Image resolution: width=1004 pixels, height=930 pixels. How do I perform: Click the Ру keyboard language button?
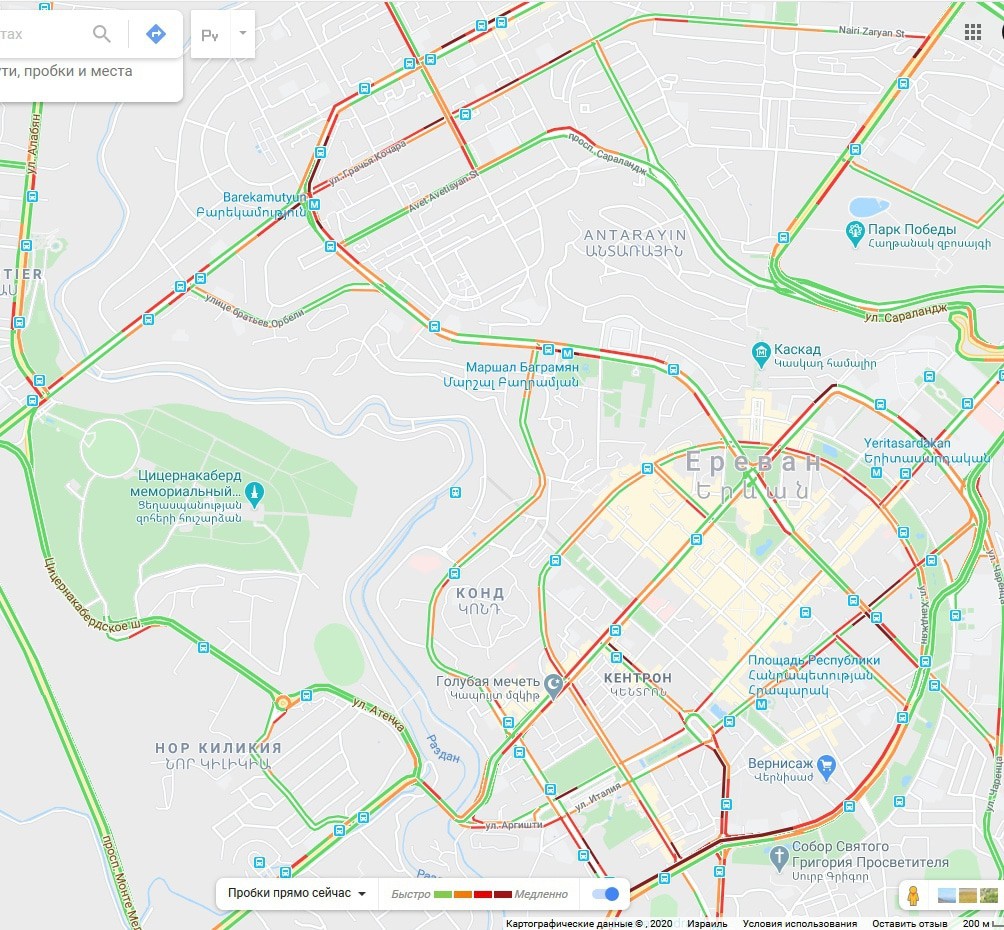(210, 35)
